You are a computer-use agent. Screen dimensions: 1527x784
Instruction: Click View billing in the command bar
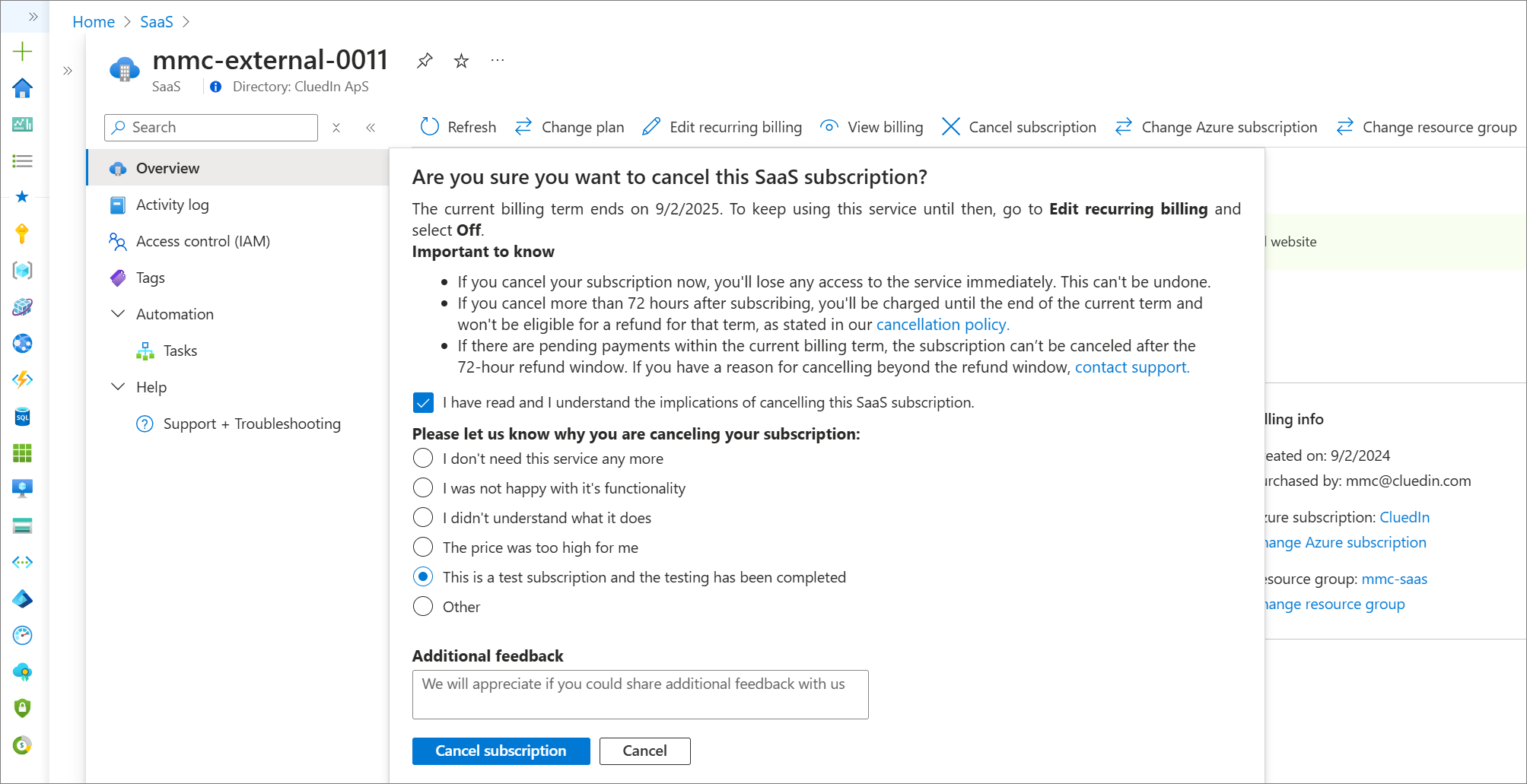coord(871,127)
